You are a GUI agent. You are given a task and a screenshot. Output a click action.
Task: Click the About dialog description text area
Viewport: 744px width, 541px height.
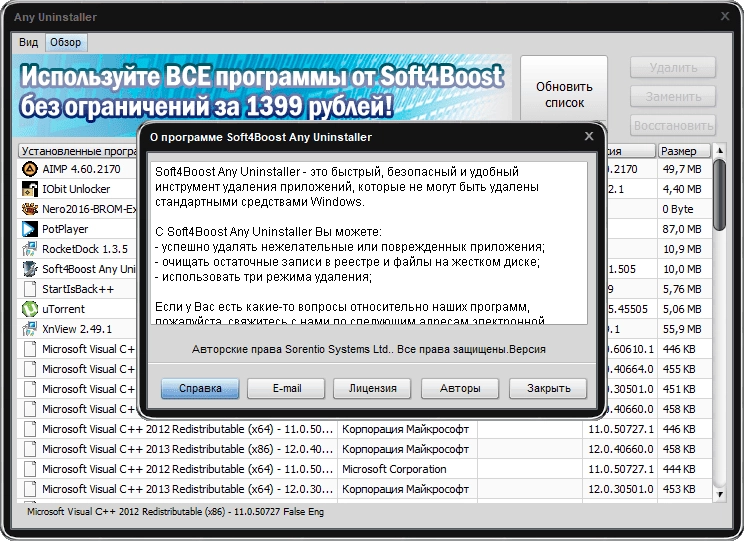coord(369,243)
